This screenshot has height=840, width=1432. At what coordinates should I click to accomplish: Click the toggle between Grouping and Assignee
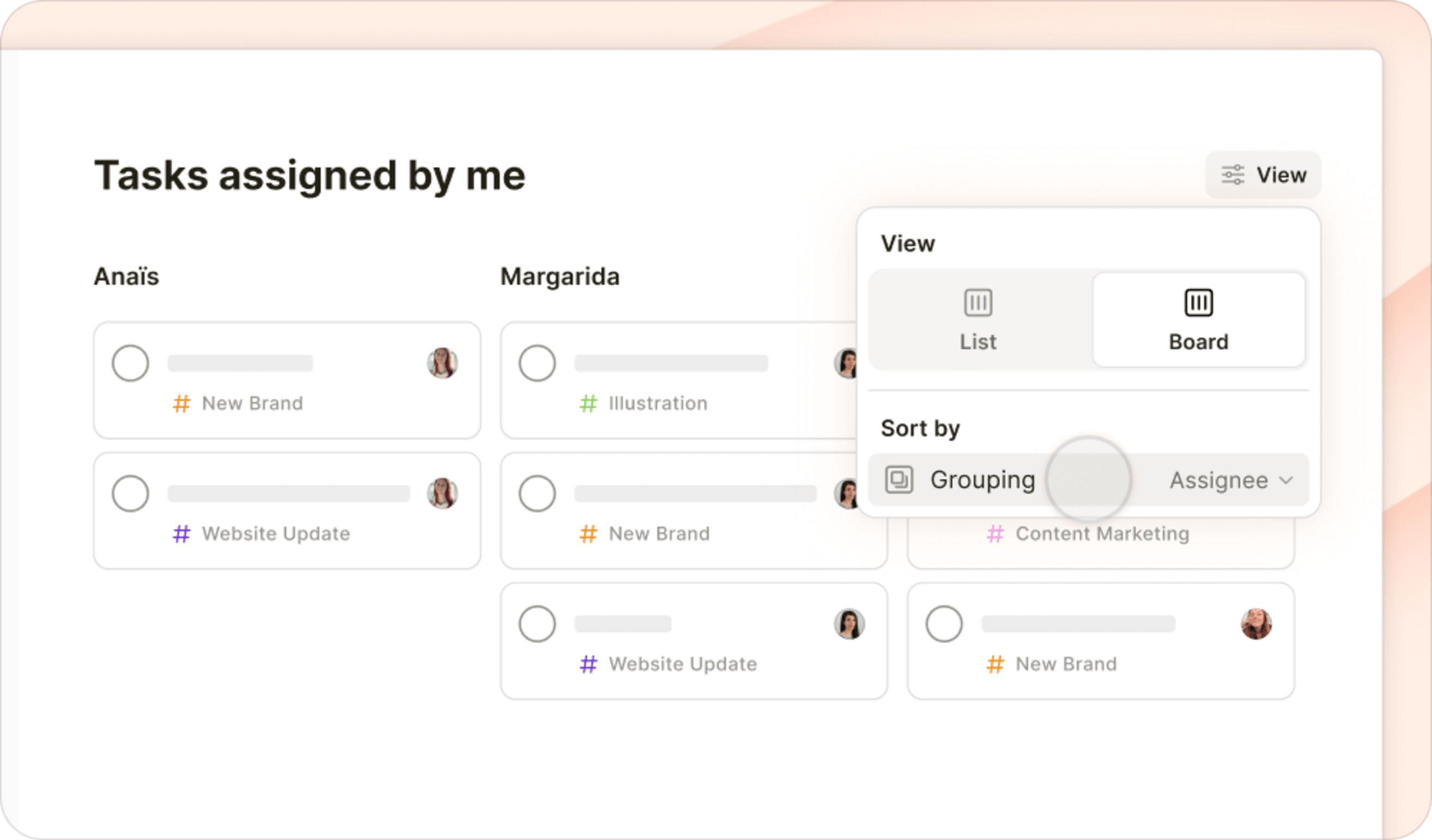pyautogui.click(x=1089, y=479)
